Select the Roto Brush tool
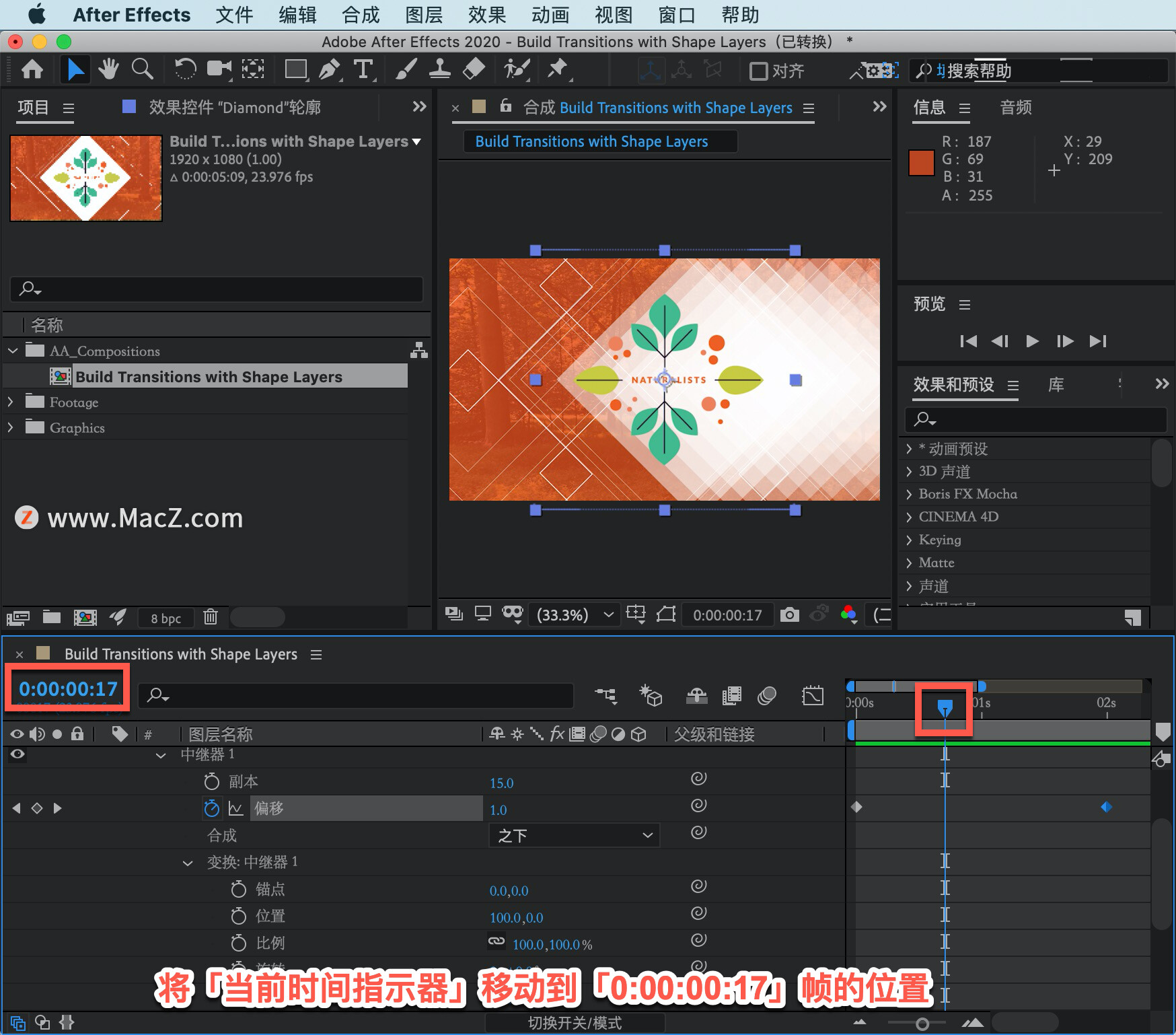 (517, 69)
